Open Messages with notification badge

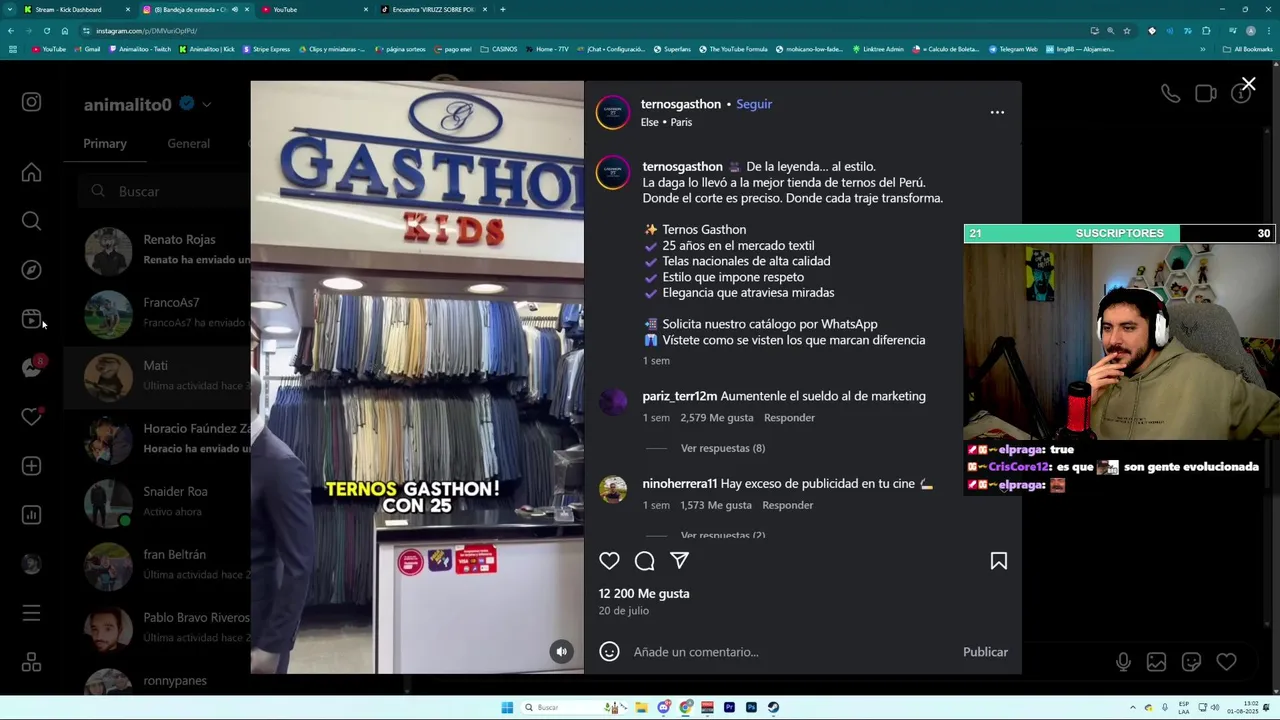31,368
